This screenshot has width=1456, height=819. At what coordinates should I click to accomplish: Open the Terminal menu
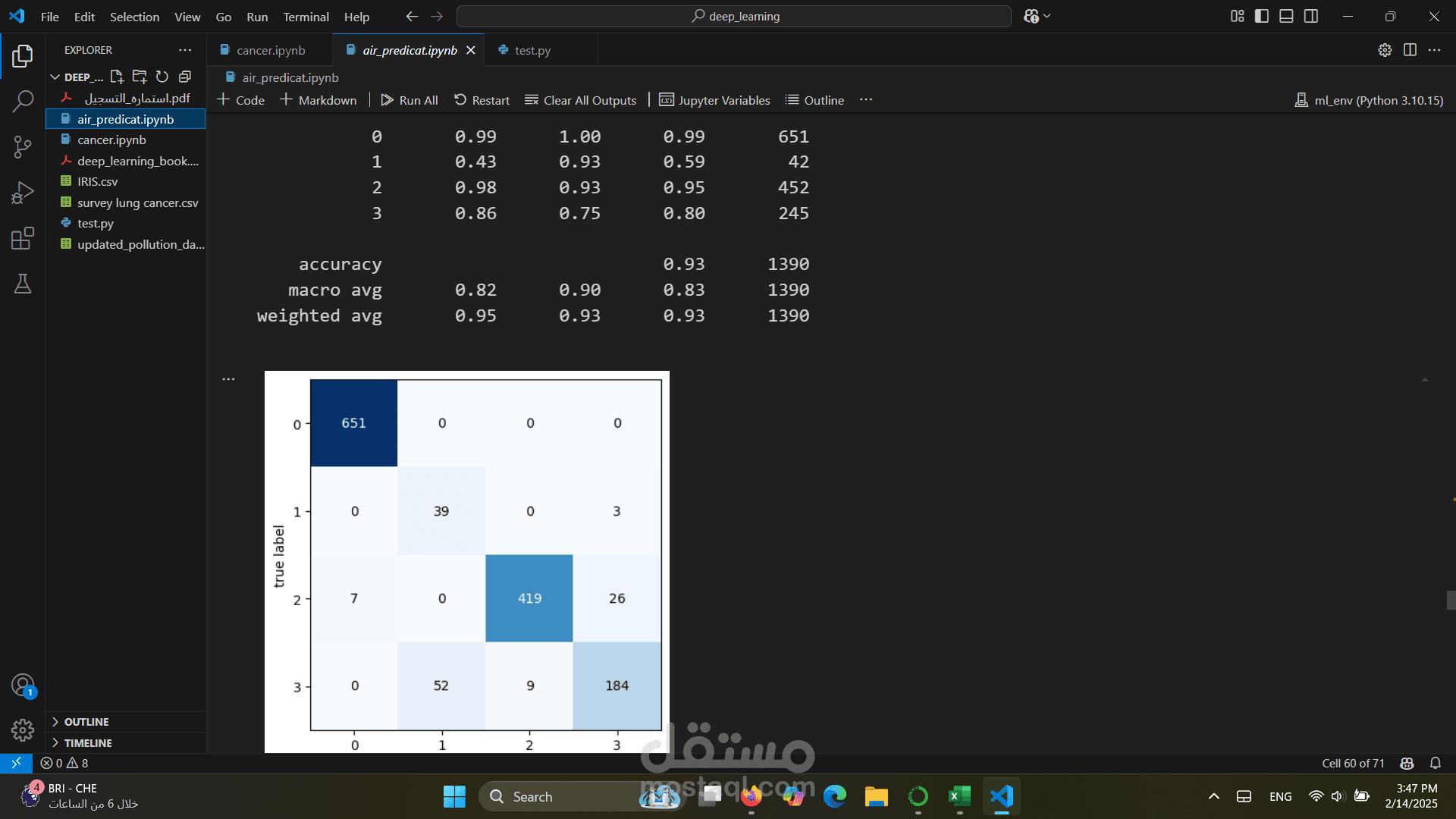click(x=306, y=17)
